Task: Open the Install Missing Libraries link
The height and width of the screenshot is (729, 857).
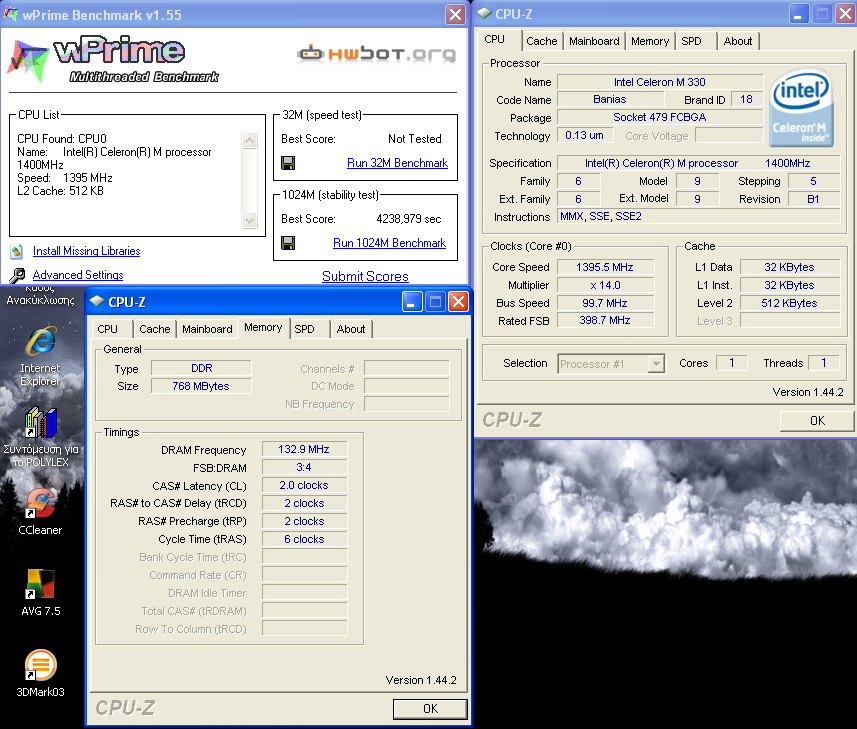Action: click(x=86, y=251)
